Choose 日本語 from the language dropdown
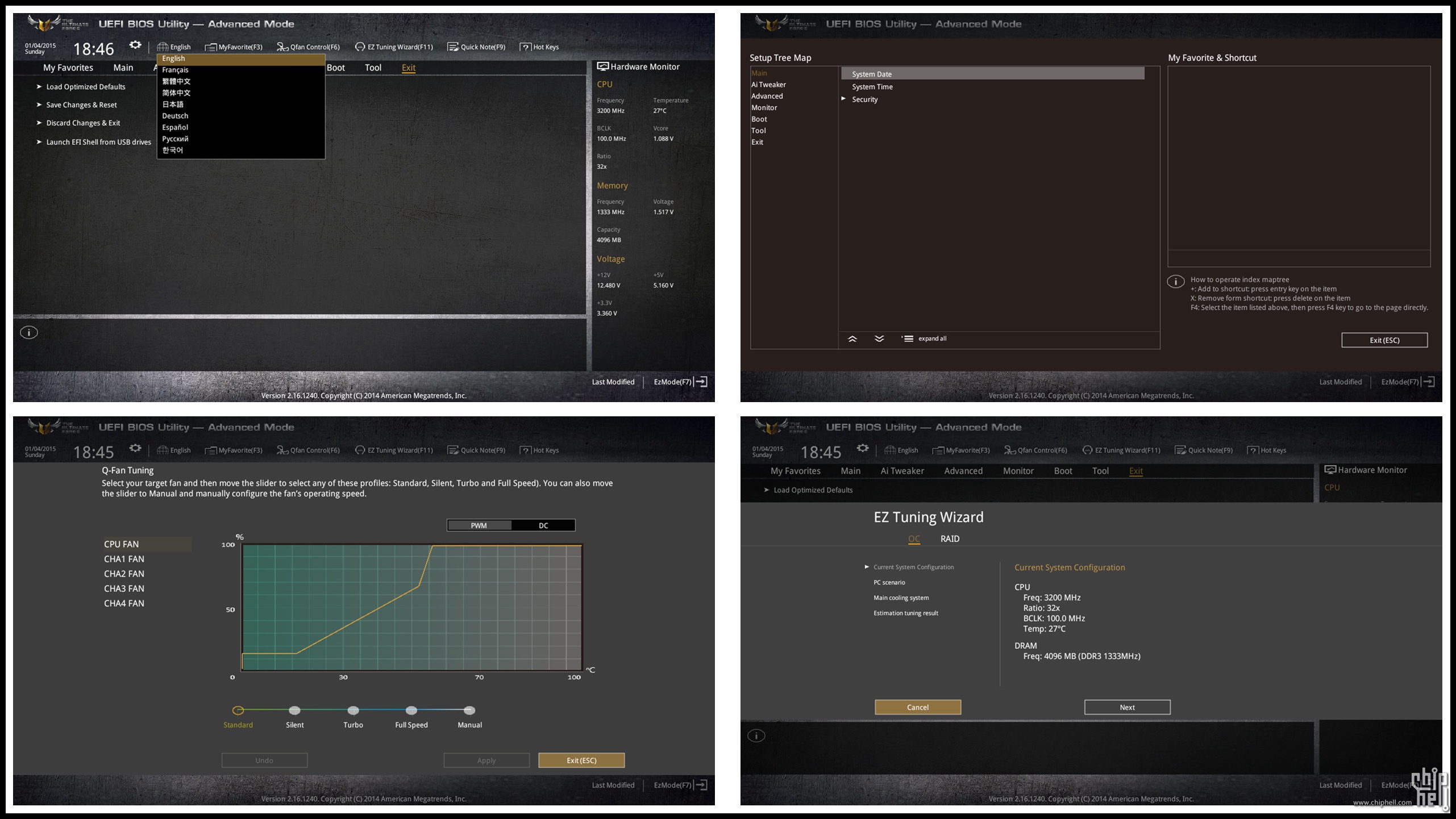The height and width of the screenshot is (819, 1456). coord(241,105)
